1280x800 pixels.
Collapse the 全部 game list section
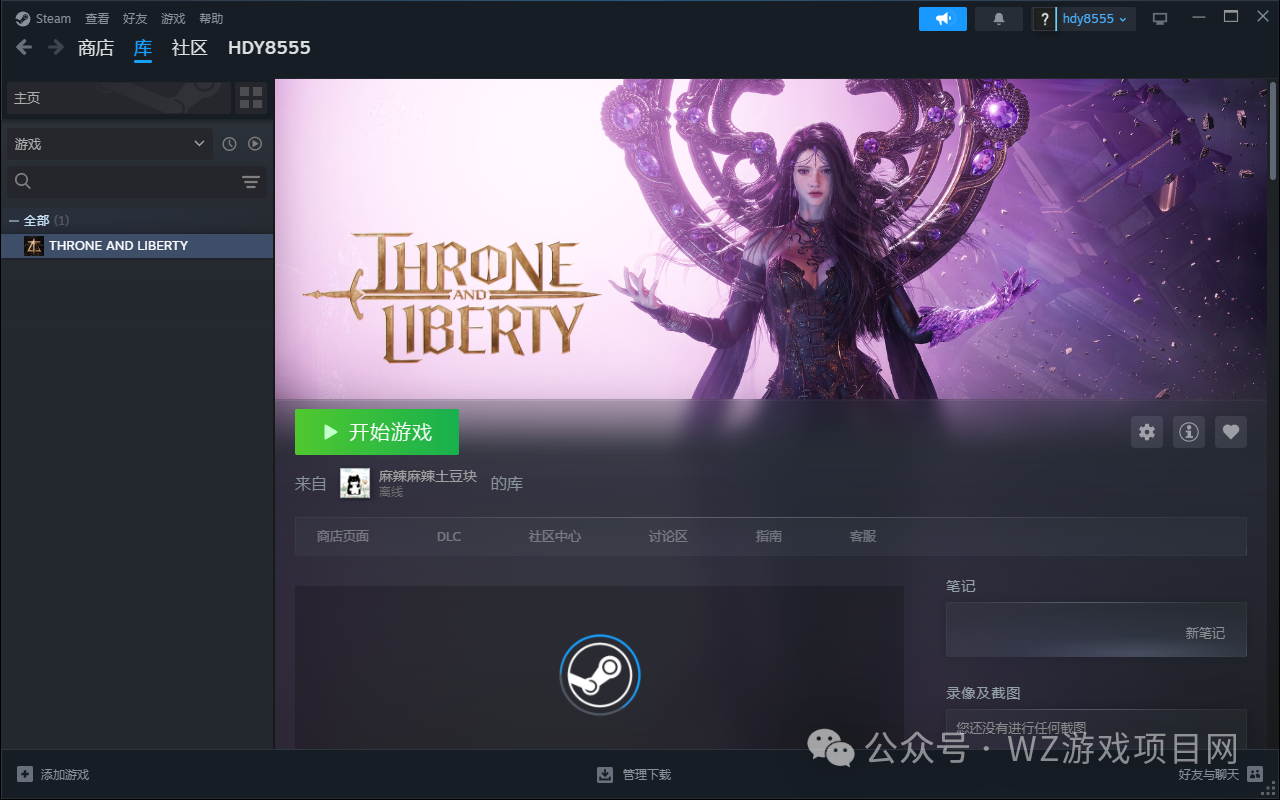[x=14, y=220]
